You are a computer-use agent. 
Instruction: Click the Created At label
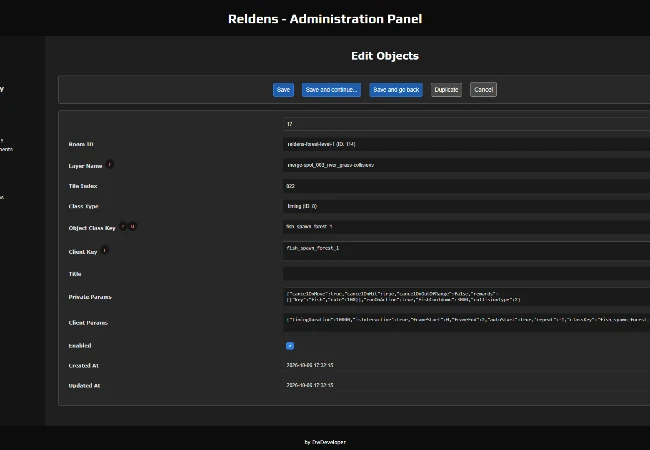pos(83,366)
